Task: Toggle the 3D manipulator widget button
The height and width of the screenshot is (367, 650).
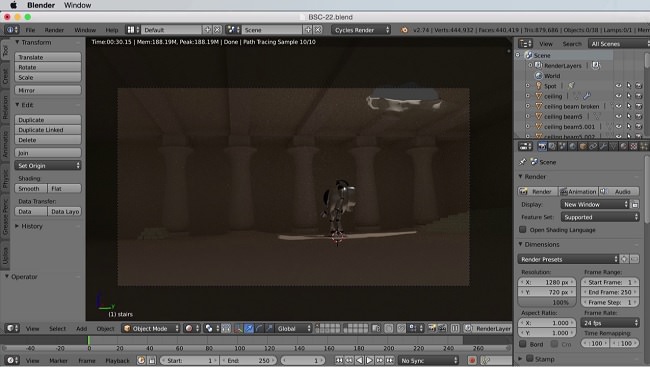Action: pyautogui.click(x=238, y=328)
